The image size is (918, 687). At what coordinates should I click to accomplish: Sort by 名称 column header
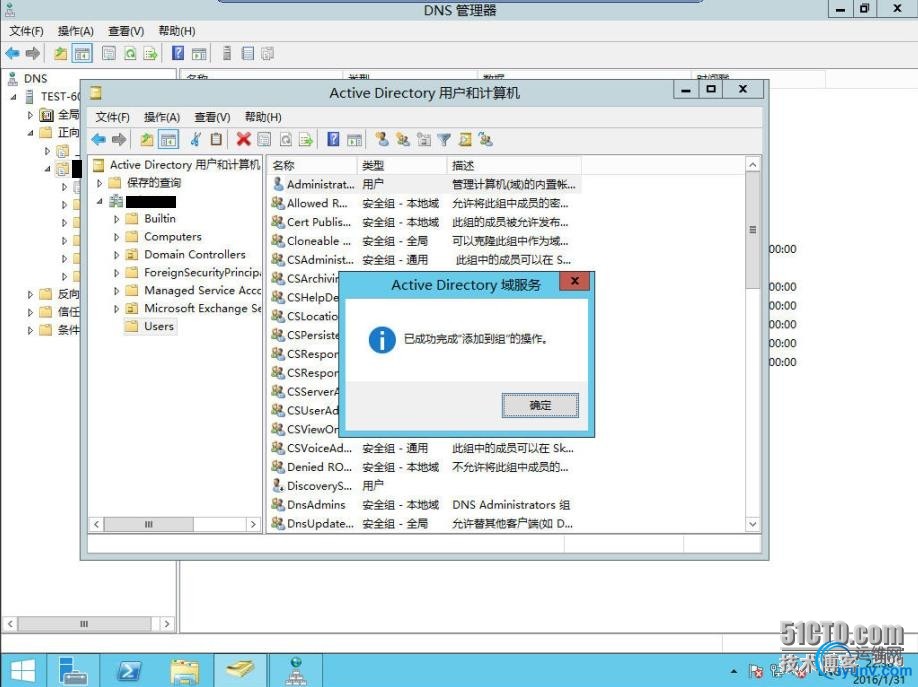click(311, 166)
